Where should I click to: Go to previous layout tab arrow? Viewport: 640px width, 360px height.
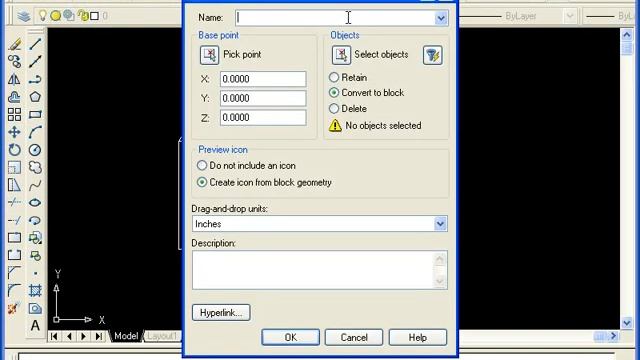69,336
